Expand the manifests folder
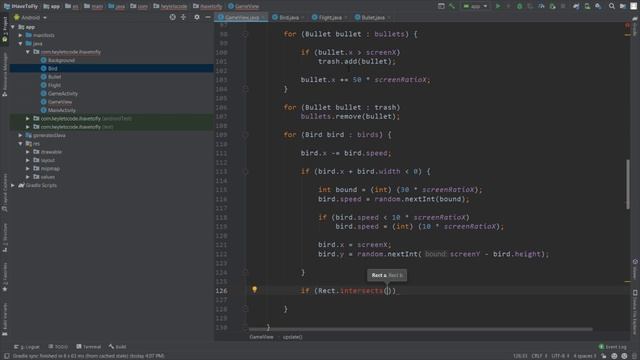 pyautogui.click(x=20, y=35)
